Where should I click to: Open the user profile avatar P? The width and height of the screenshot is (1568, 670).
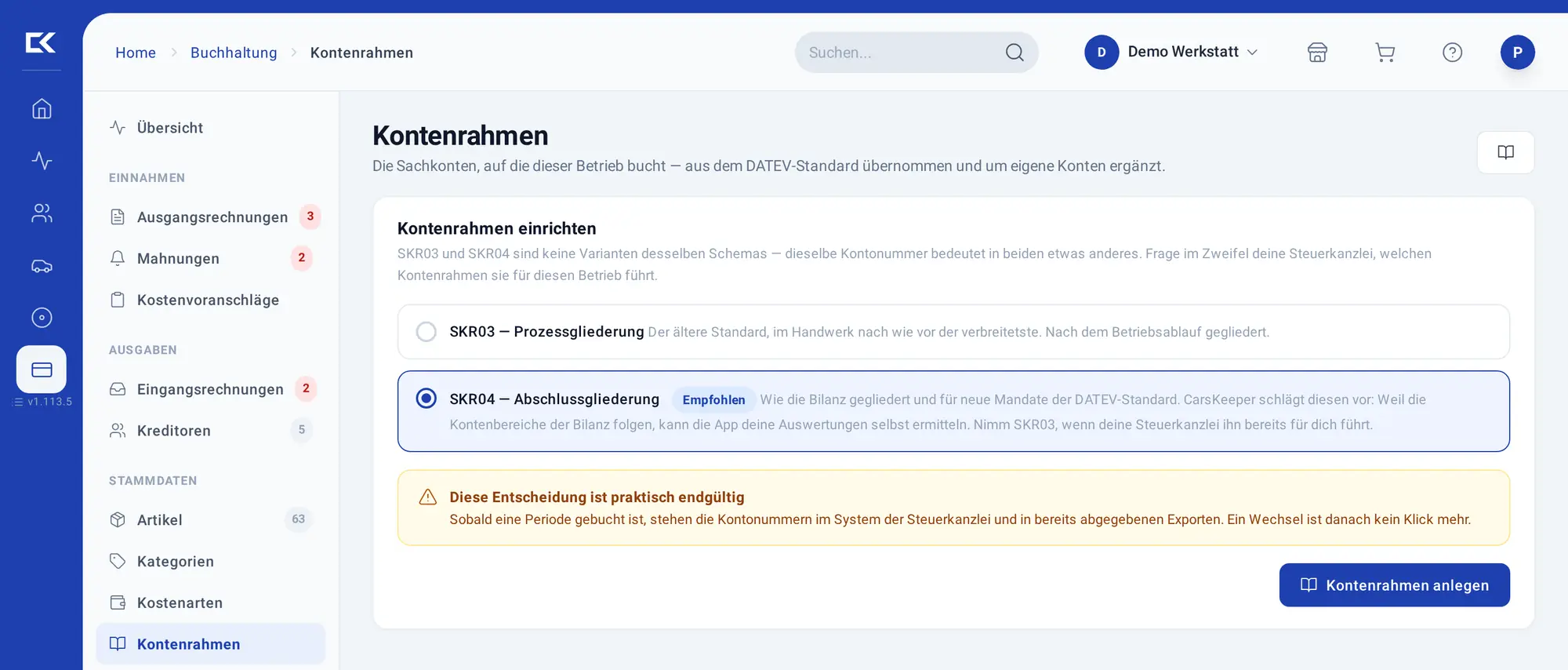coord(1517,53)
